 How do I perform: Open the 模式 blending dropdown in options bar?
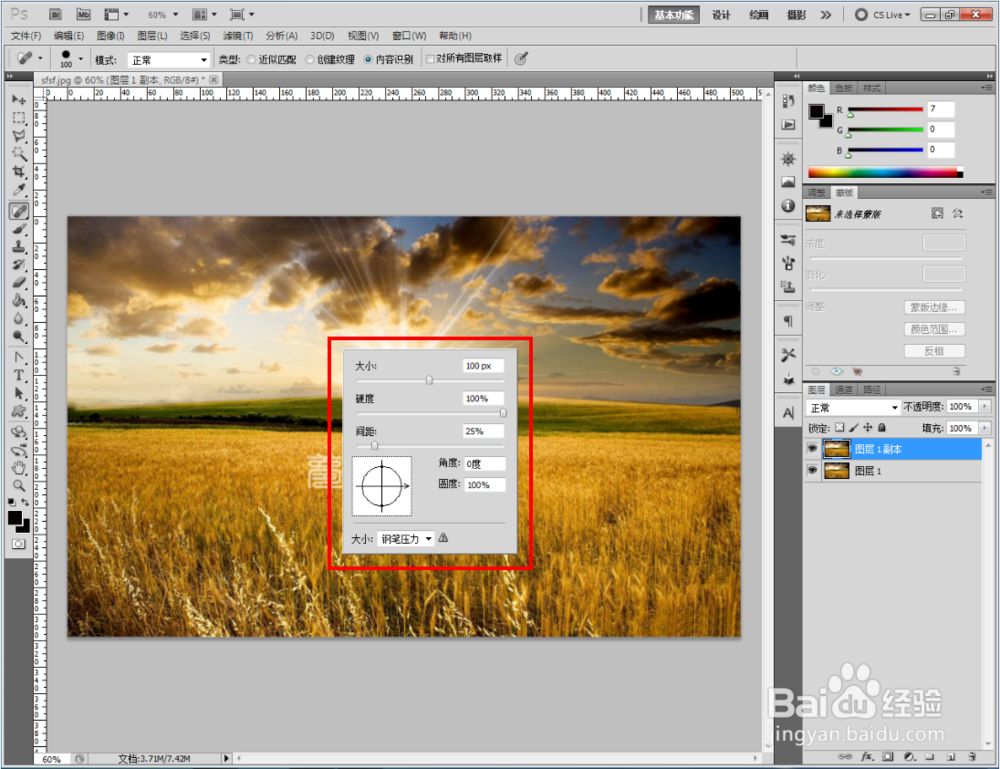(168, 60)
